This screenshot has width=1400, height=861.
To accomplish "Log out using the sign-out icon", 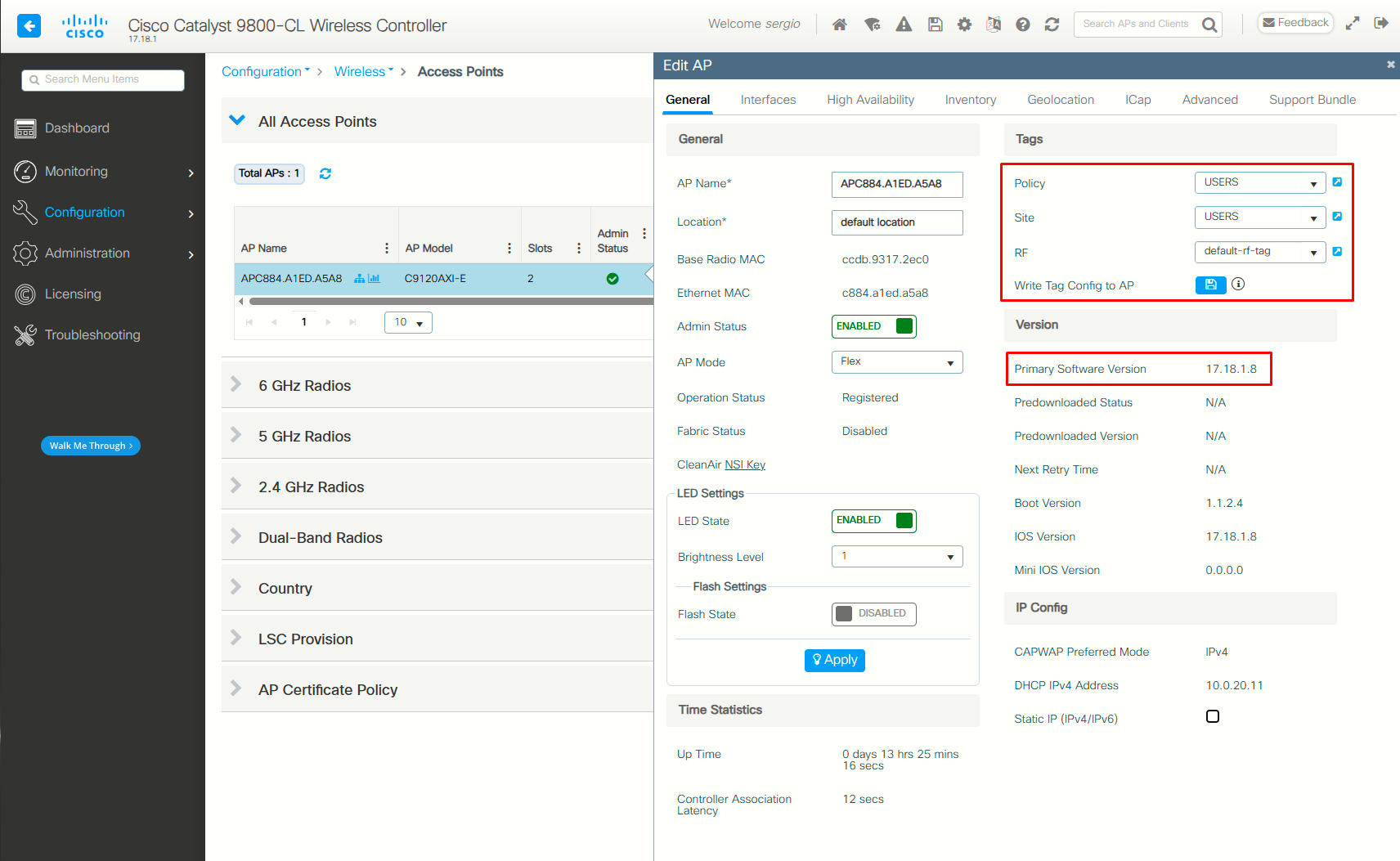I will (1381, 23).
